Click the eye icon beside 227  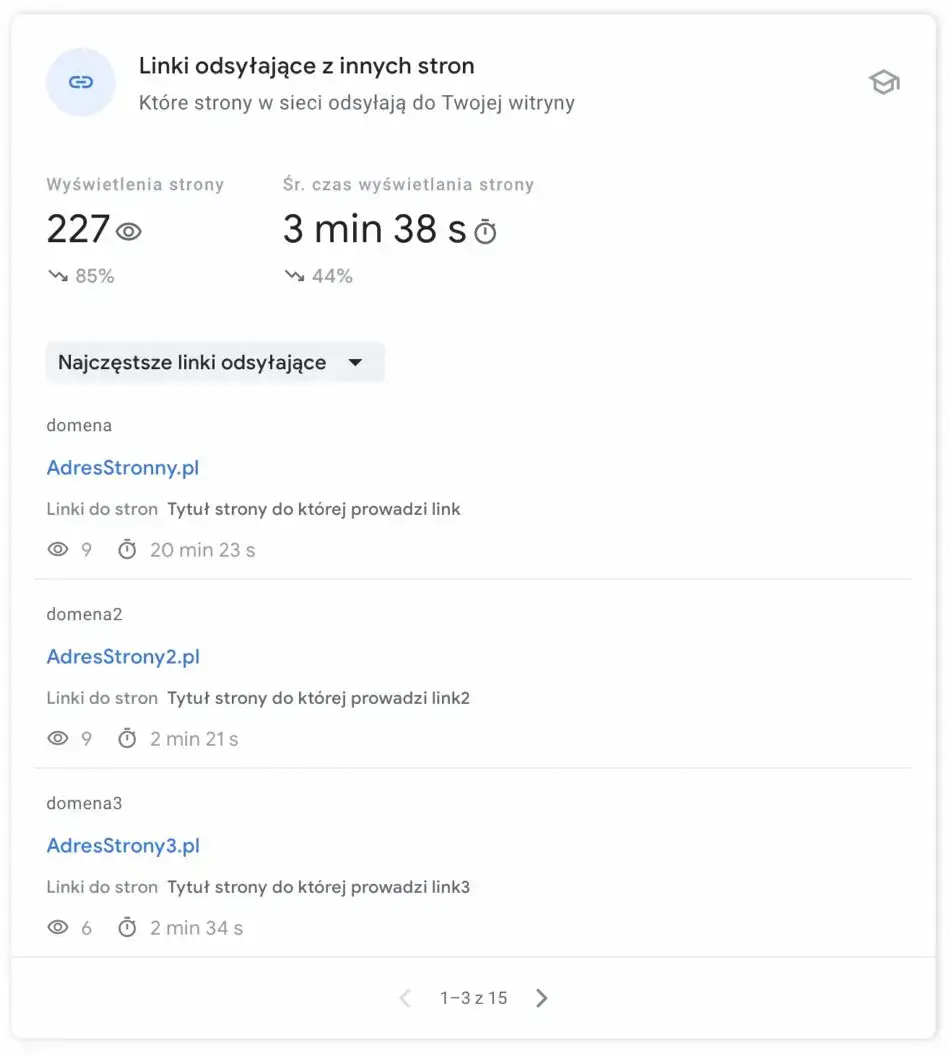tap(129, 232)
